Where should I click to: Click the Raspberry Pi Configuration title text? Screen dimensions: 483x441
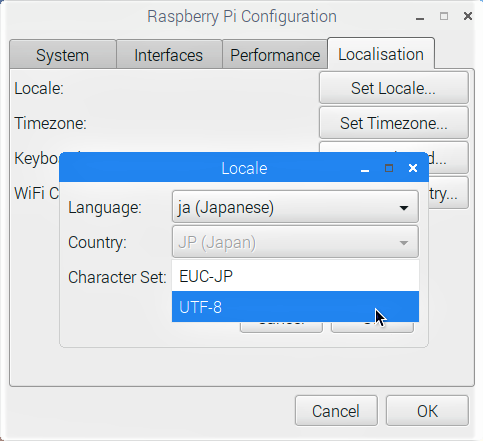click(x=242, y=17)
